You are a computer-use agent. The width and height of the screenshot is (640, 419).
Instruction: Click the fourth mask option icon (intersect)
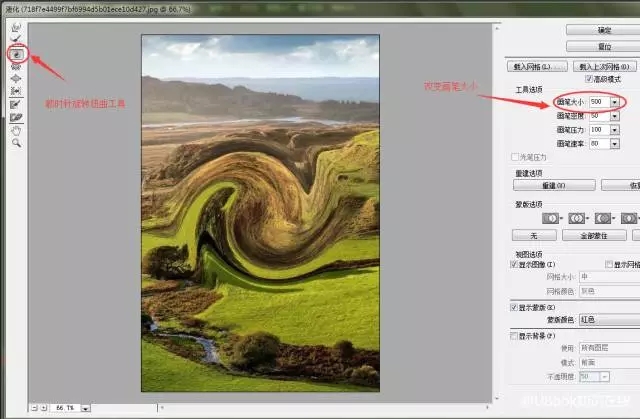coord(629,218)
